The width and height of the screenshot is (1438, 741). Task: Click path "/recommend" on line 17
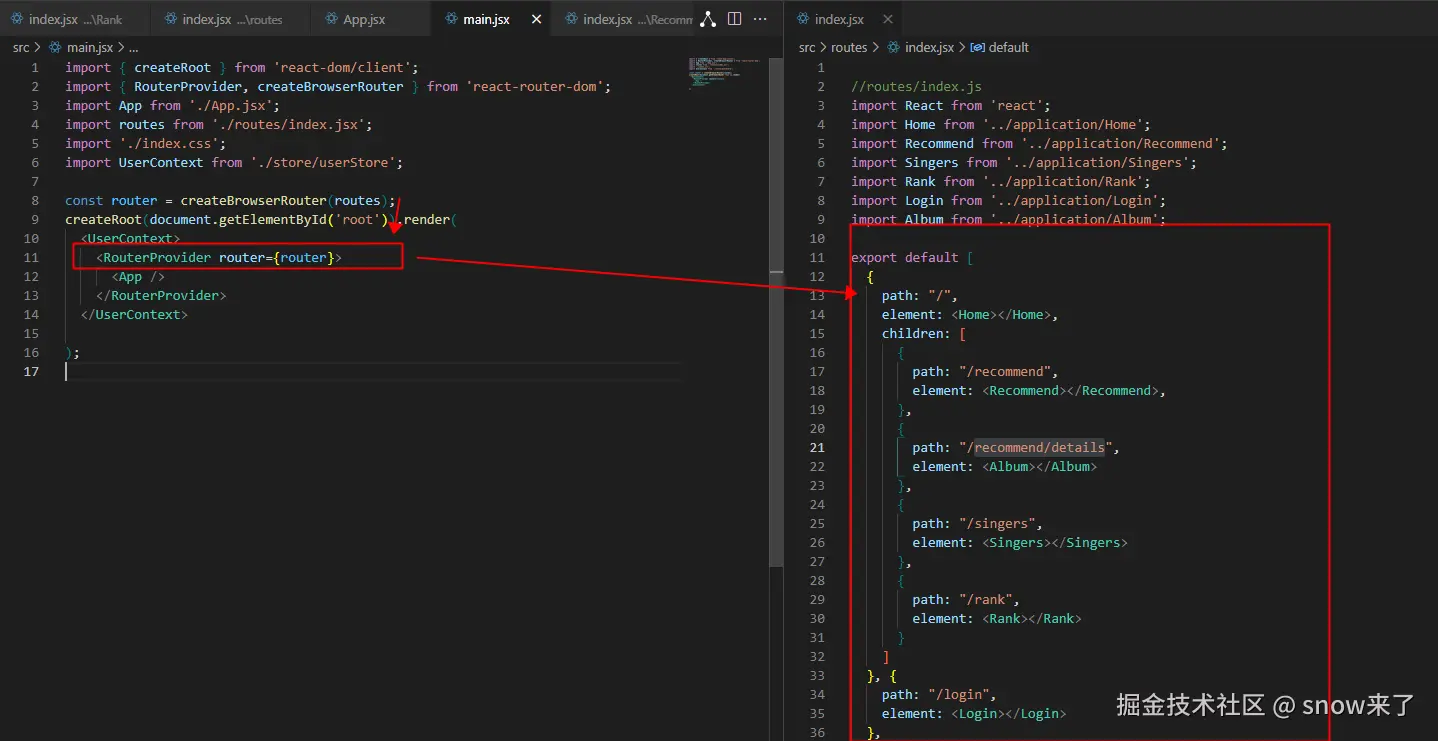click(x=985, y=371)
